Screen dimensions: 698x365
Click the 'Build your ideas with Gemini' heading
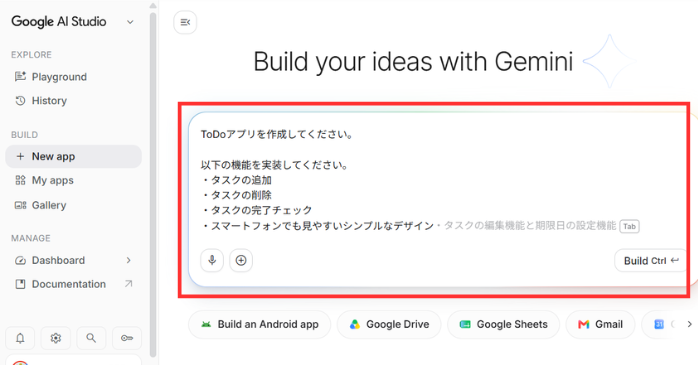coord(413,61)
